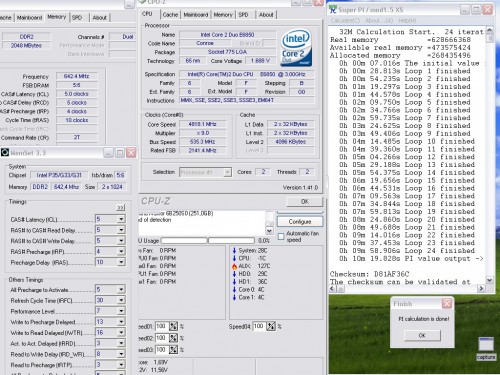The image size is (500, 375).
Task: Switch to the About tab in front CPU-Z
Action: pos(266,15)
